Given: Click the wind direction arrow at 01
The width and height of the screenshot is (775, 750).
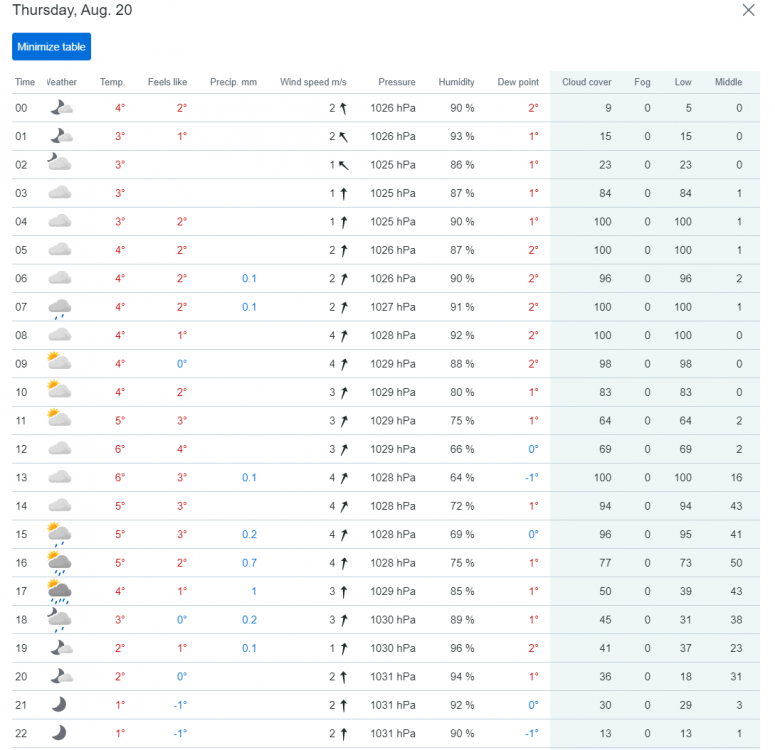Looking at the screenshot, I should (342, 136).
